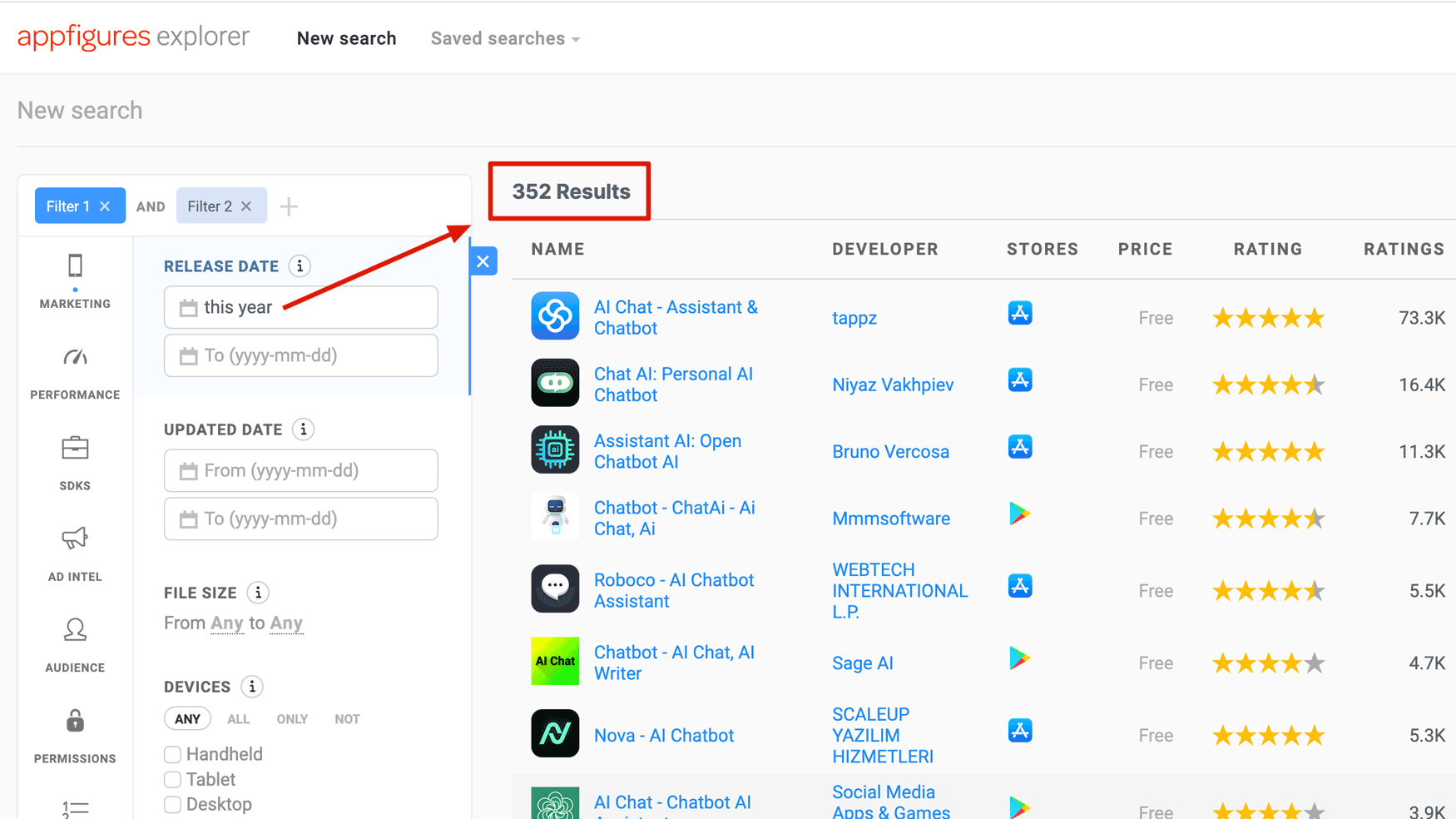Open the Permissions filter category

tap(75, 736)
